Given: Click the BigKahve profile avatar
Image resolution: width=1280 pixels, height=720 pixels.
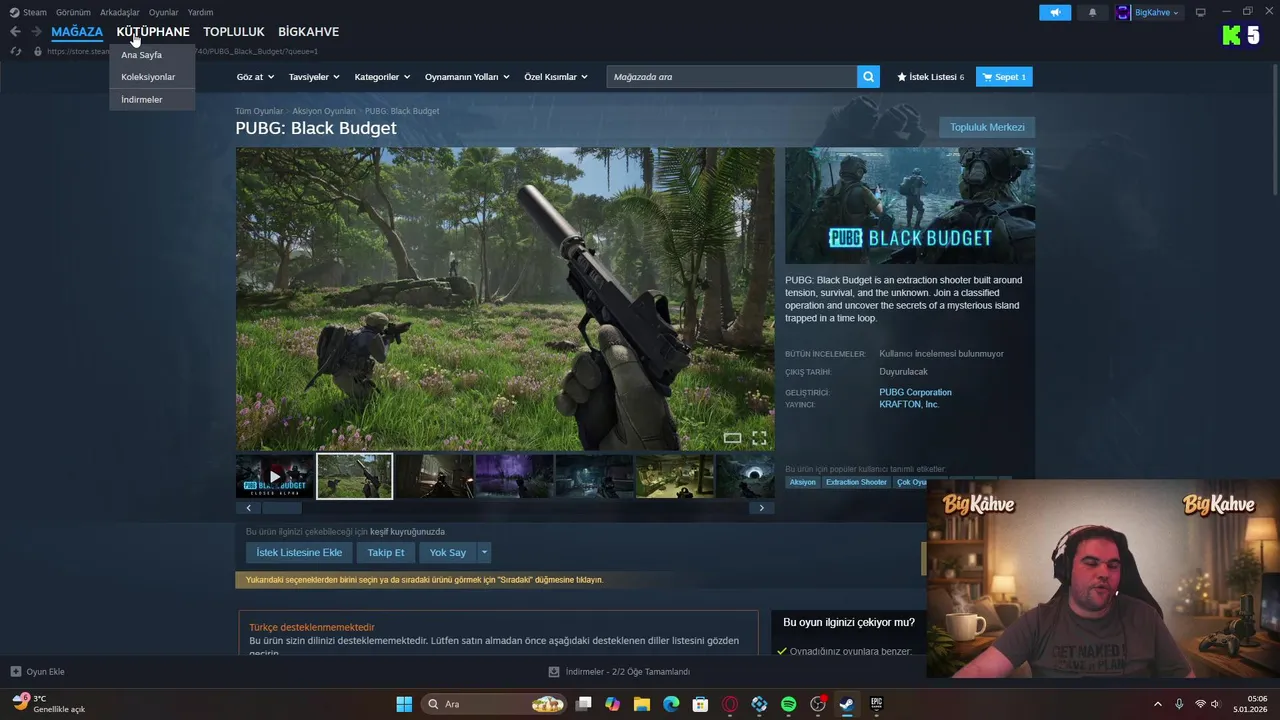Looking at the screenshot, I should 1123,12.
